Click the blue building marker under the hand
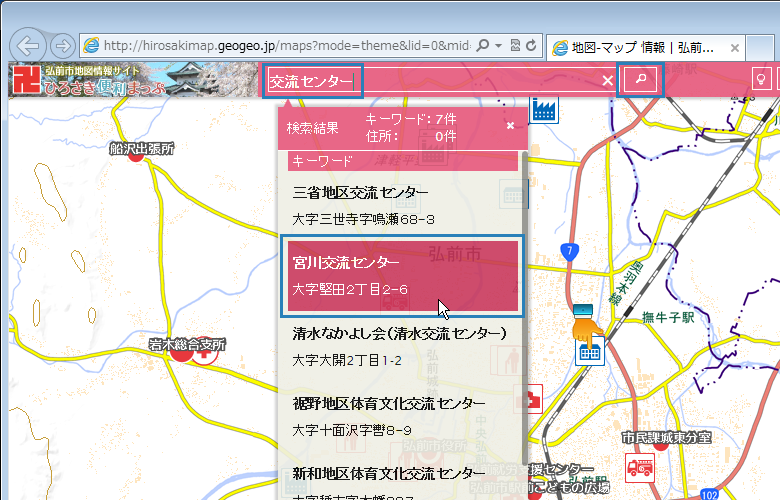The height and width of the screenshot is (500, 781). click(590, 351)
